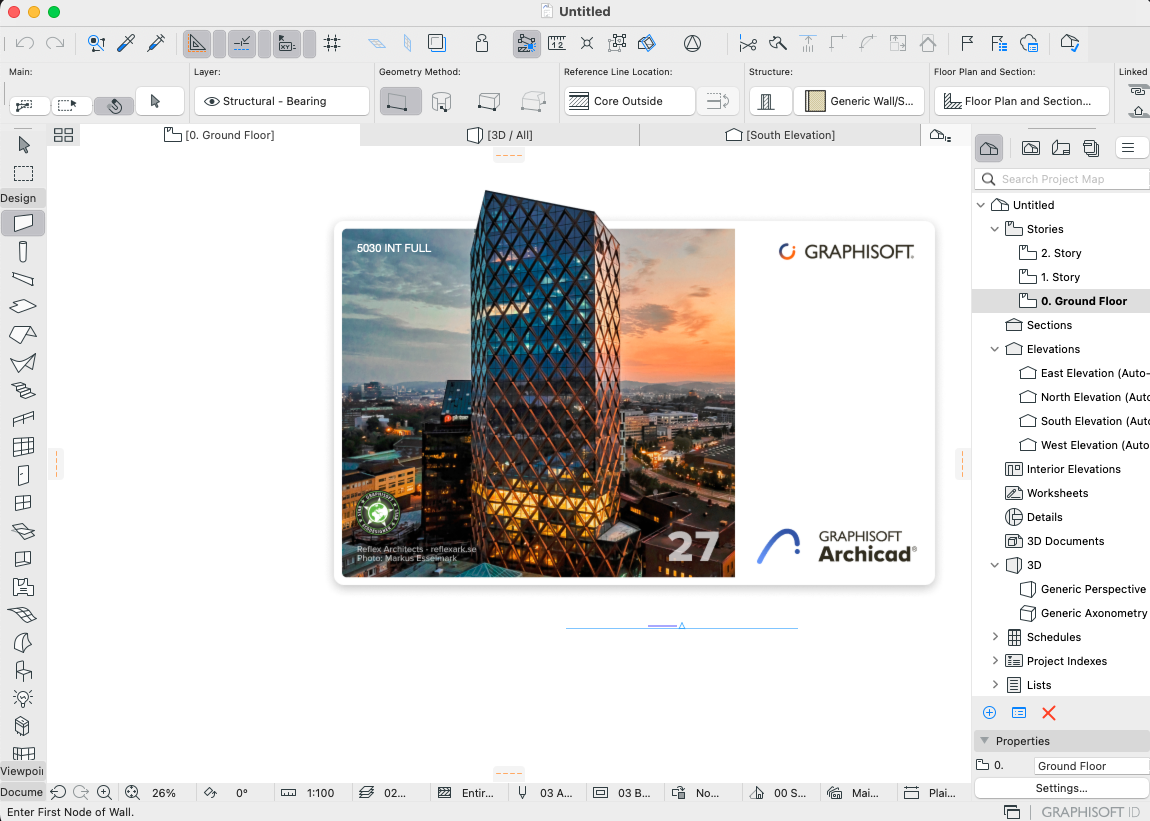1150x821 pixels.
Task: Select the Column tool in the toolbox
Action: (x=23, y=251)
